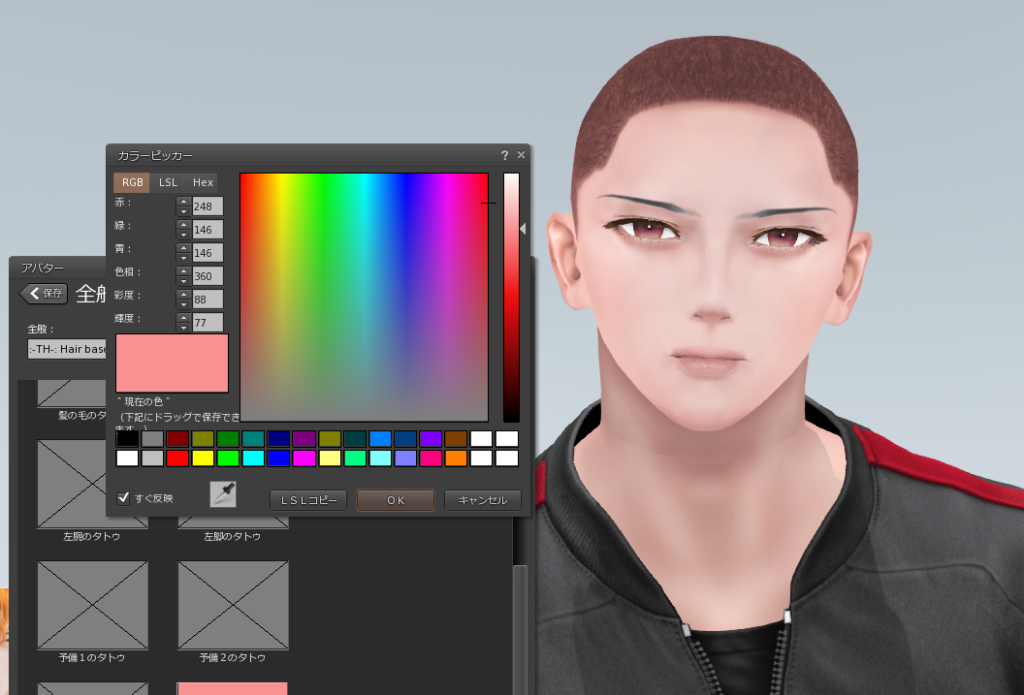Click the LSLコピー button

click(x=308, y=500)
